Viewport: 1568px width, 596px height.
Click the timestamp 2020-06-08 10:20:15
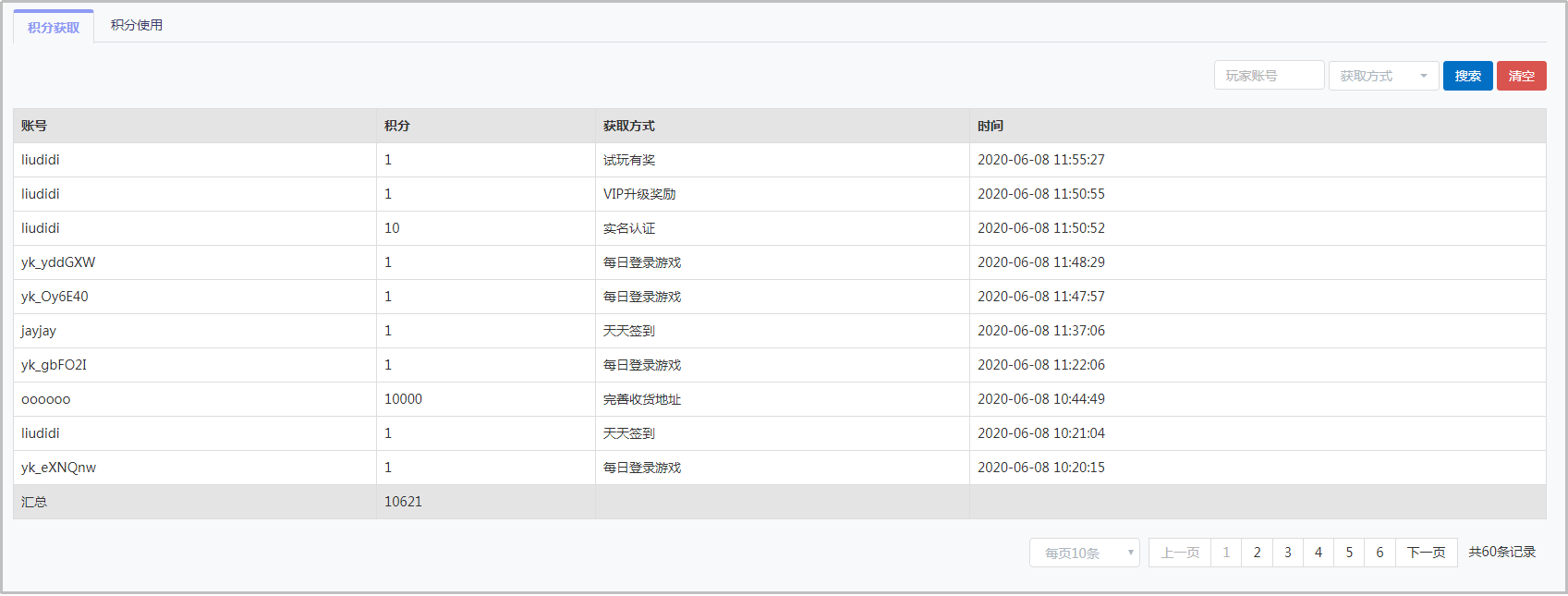(1041, 468)
